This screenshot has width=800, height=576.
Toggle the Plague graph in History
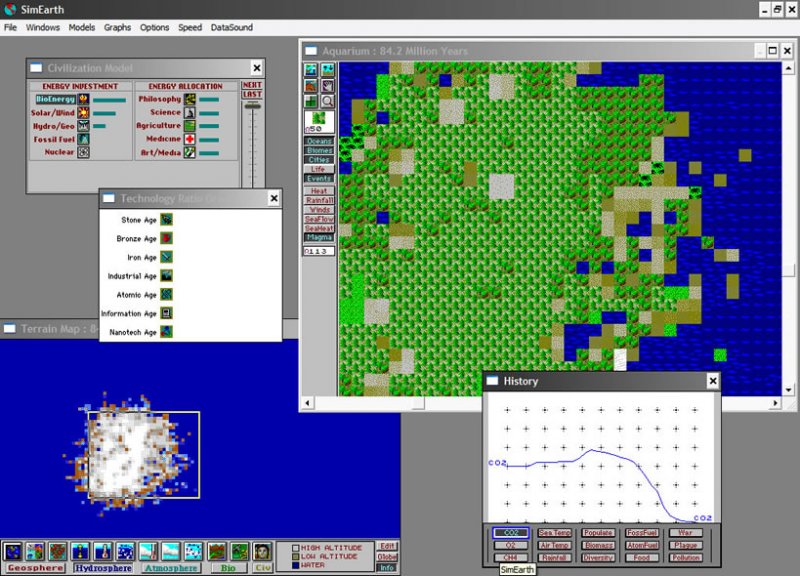click(686, 545)
